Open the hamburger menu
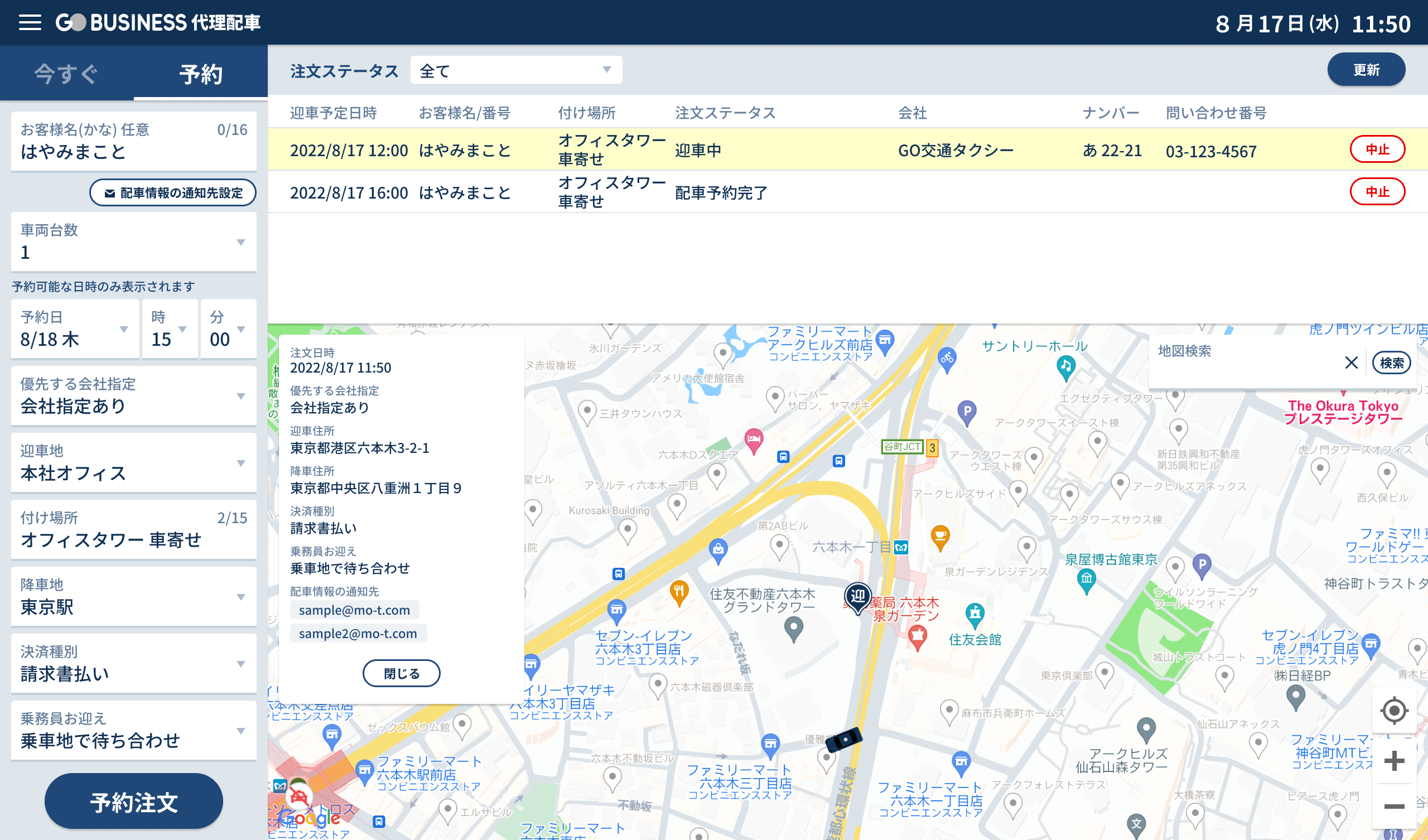The width and height of the screenshot is (1428, 840). click(30, 23)
